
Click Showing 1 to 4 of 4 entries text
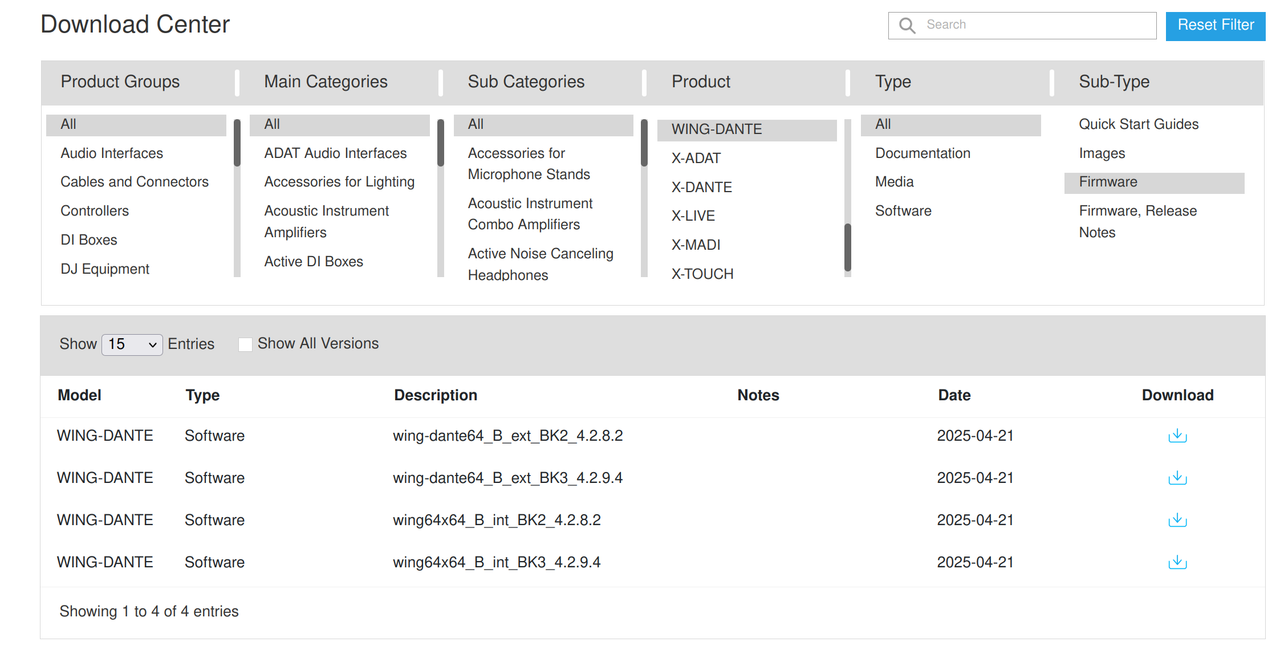click(x=149, y=612)
